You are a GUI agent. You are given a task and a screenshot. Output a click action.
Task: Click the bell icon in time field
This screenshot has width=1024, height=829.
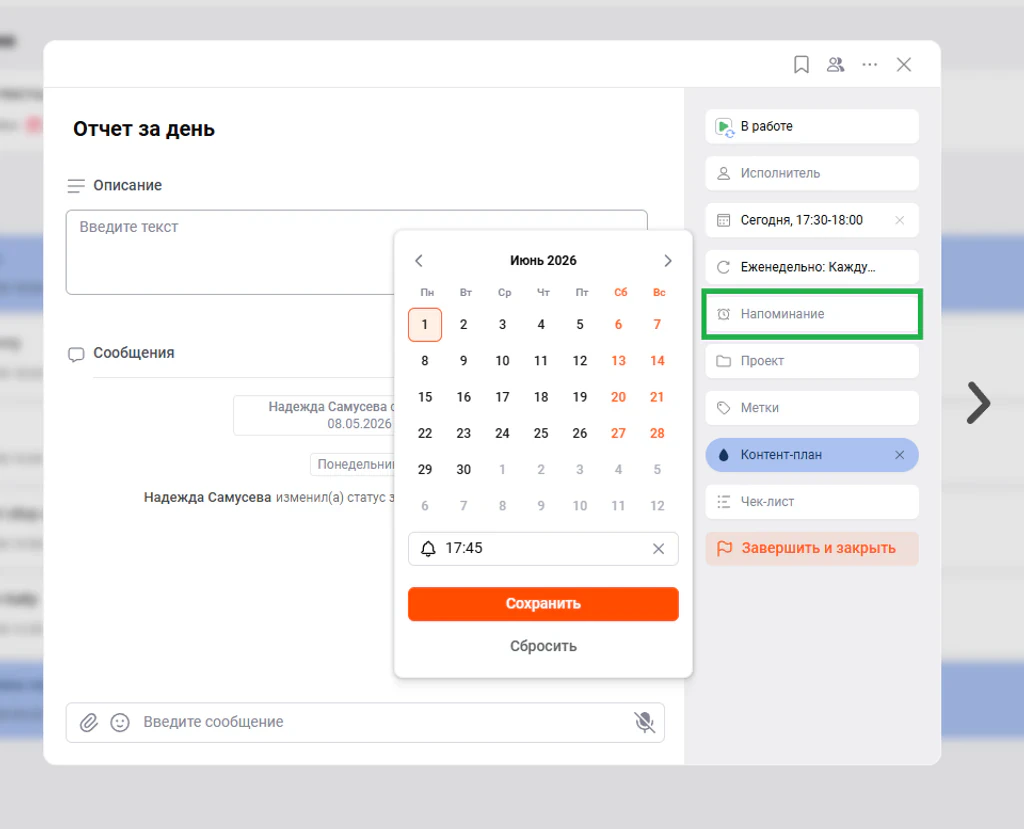(x=428, y=549)
